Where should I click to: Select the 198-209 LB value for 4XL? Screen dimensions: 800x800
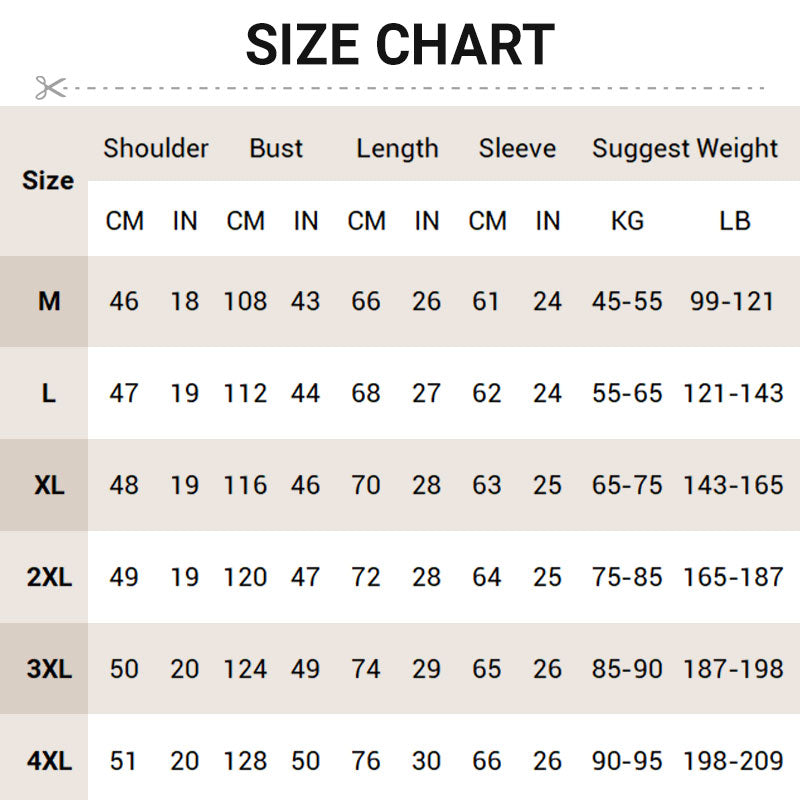point(733,761)
